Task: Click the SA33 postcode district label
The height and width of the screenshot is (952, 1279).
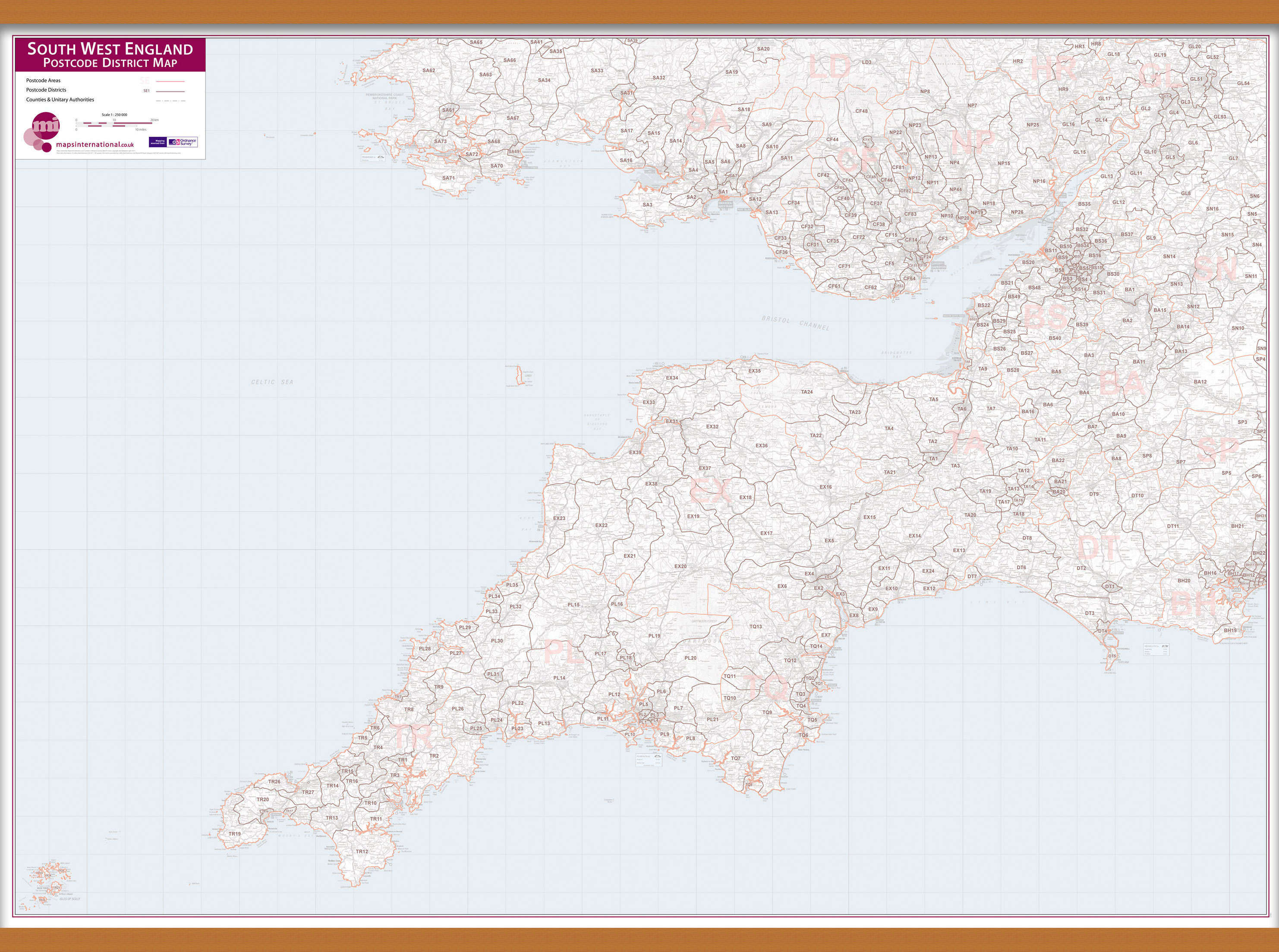Action: [598, 70]
